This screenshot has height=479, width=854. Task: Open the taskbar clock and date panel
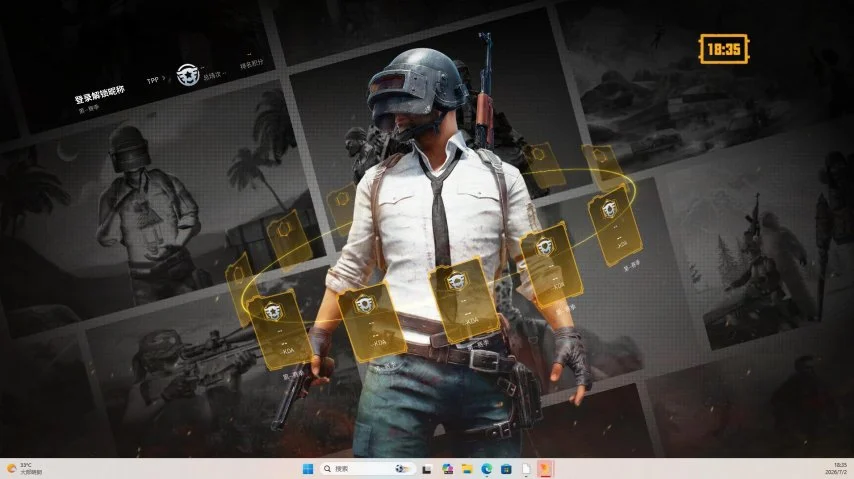837,469
